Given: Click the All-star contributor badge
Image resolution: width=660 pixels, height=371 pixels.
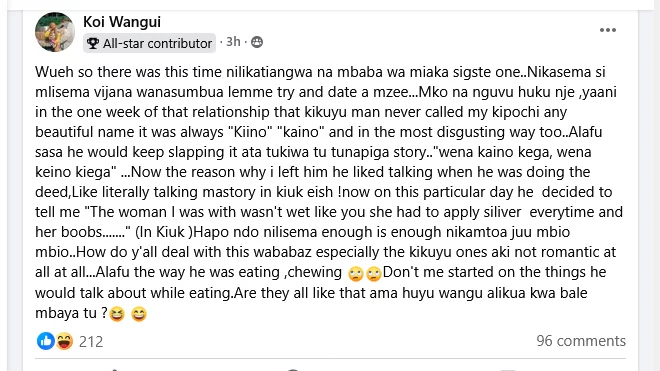Looking at the screenshot, I should (149, 43).
